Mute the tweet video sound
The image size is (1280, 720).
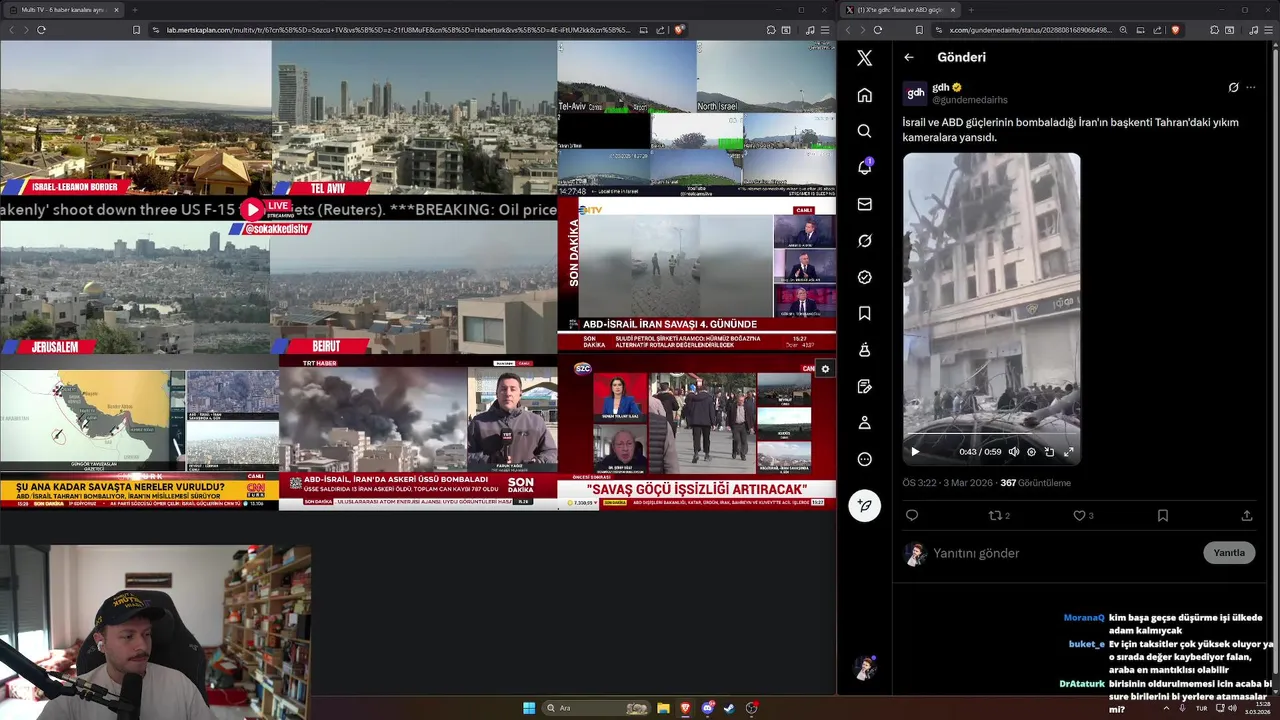[1013, 452]
